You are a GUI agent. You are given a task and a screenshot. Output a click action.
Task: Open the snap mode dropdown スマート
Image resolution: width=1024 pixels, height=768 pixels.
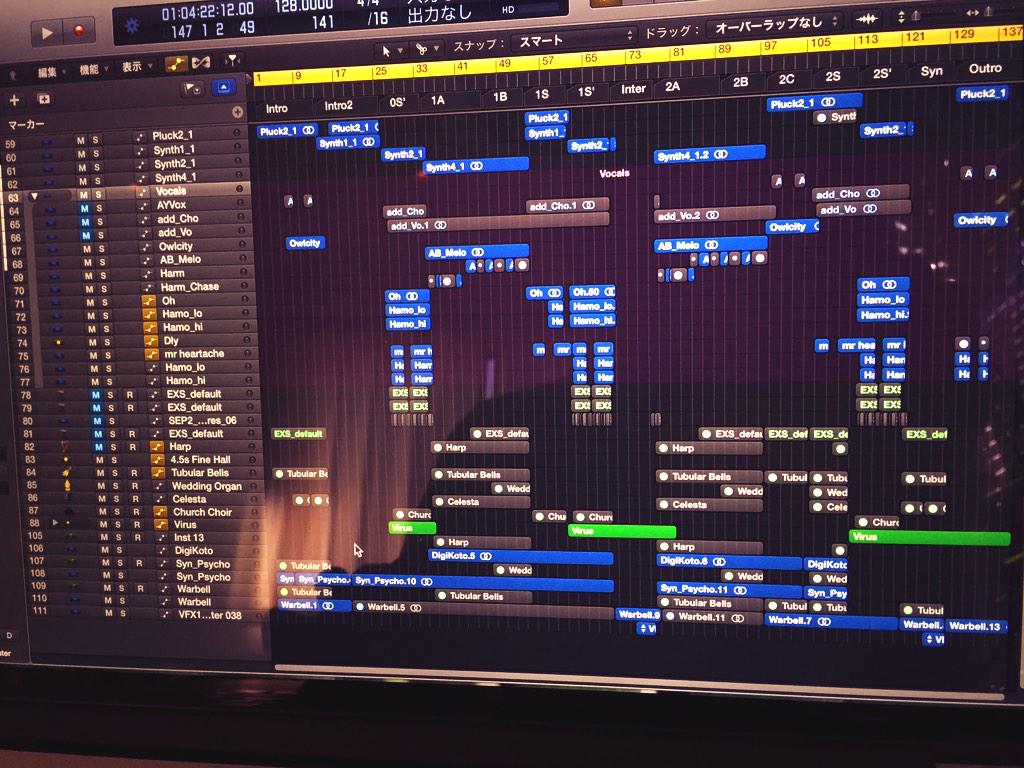coord(575,39)
